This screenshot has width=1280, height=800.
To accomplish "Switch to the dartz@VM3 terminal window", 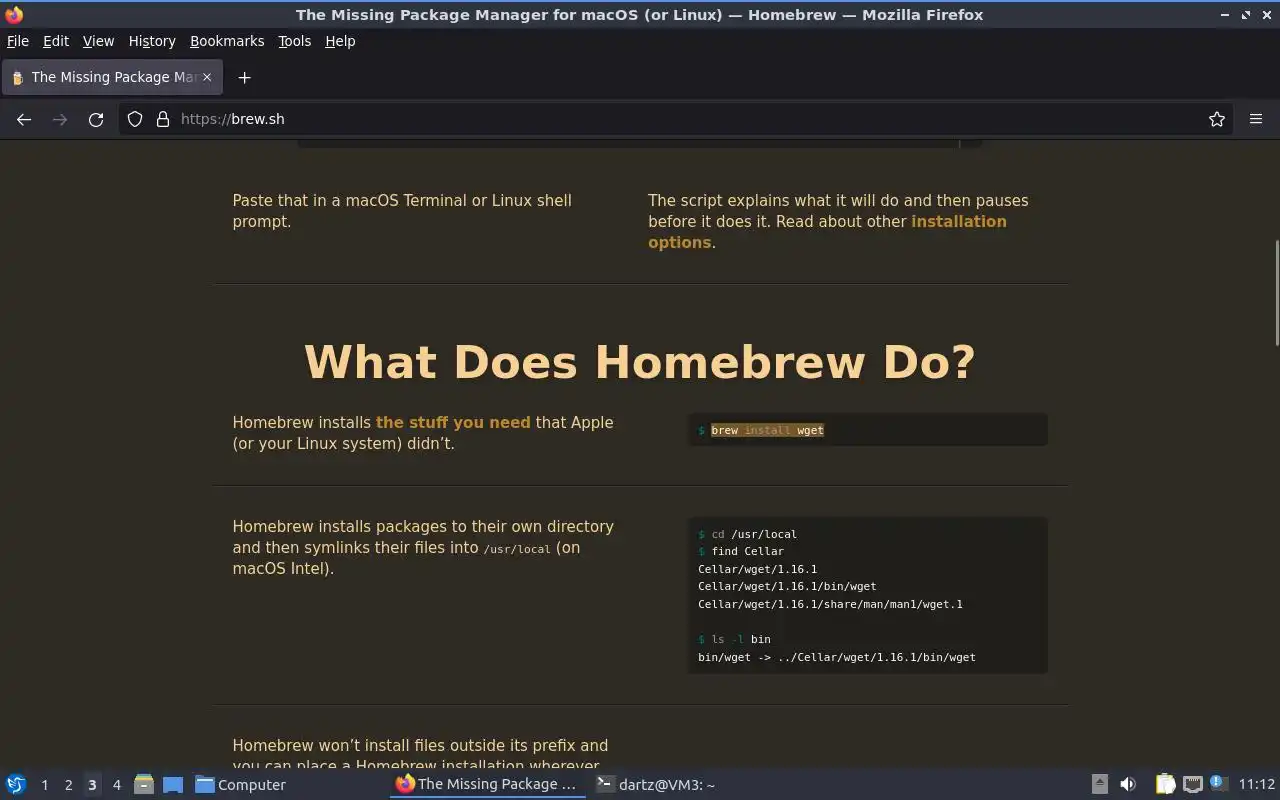I will coord(656,785).
